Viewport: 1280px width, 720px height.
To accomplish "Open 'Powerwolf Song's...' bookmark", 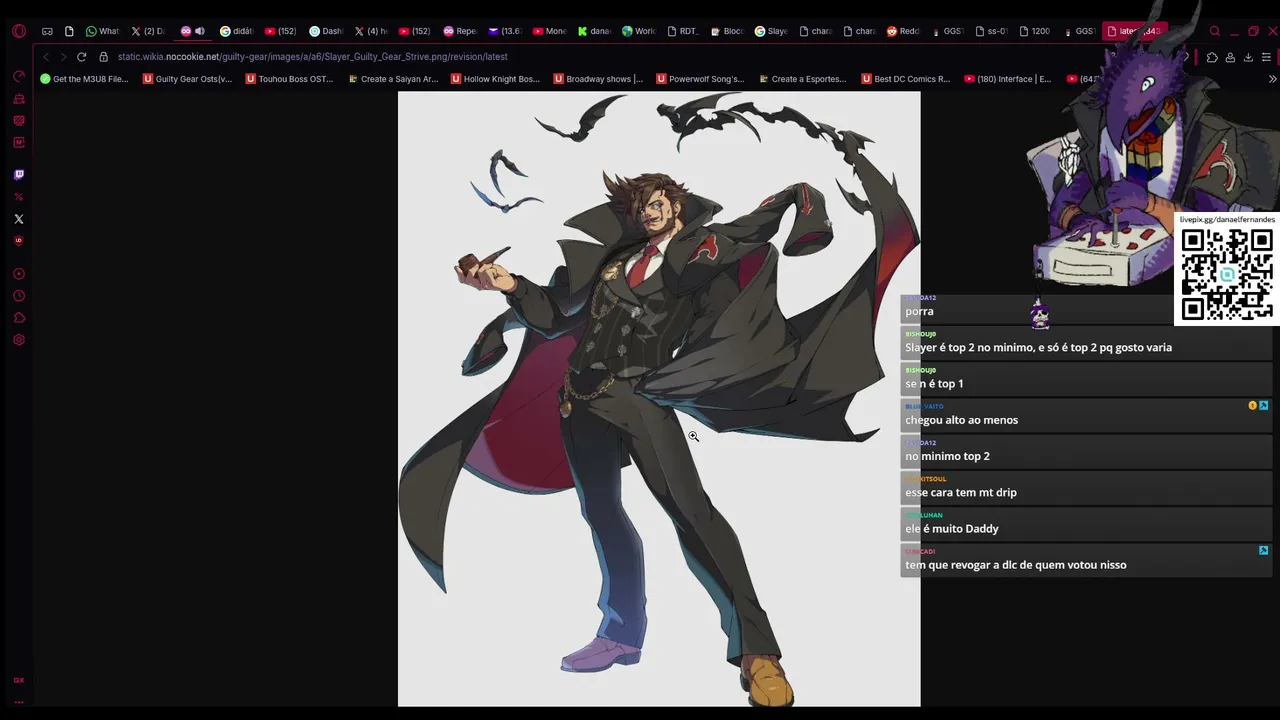I will [x=701, y=79].
